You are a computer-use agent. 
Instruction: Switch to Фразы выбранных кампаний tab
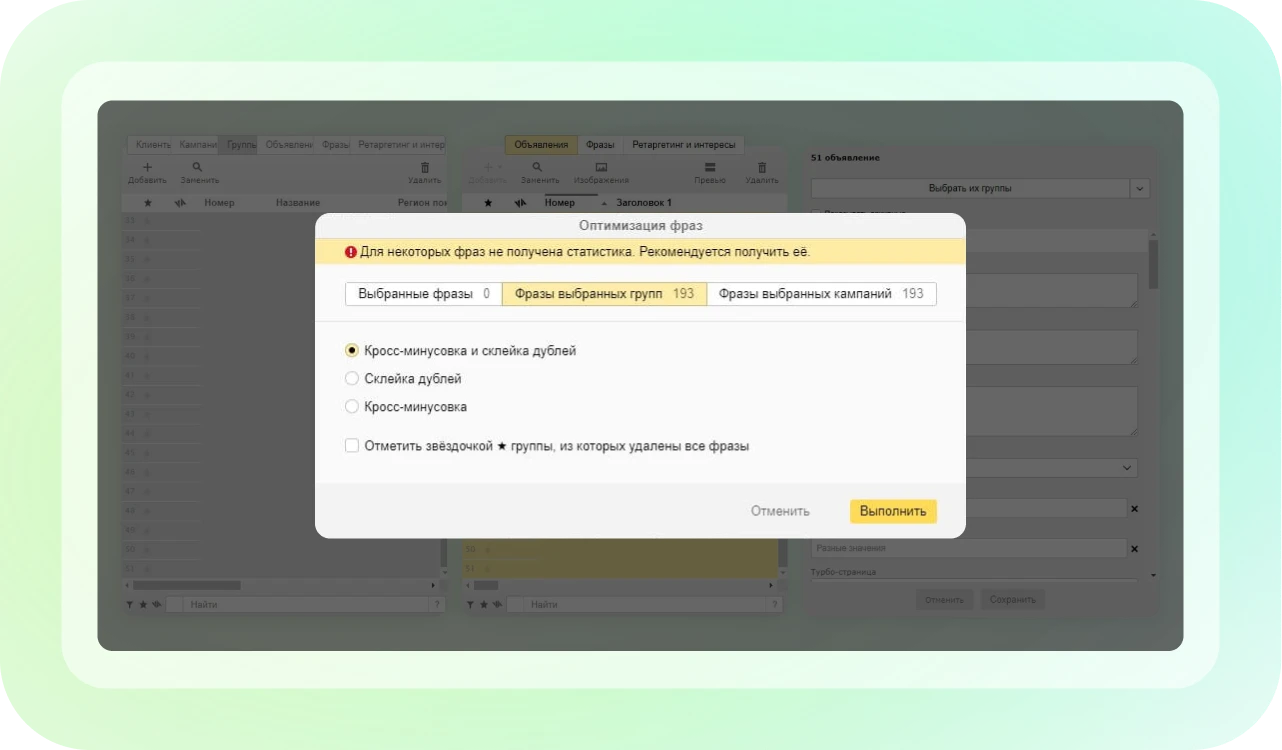point(821,294)
